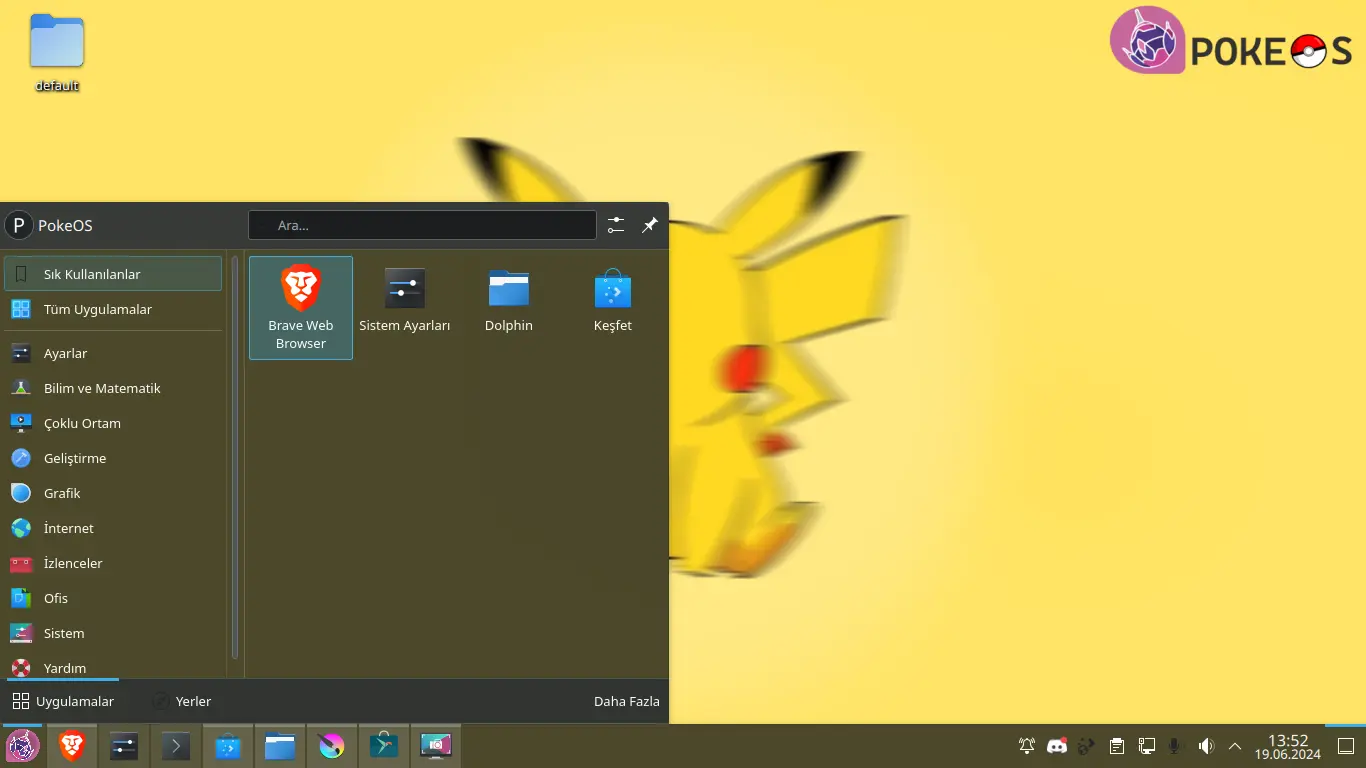Select the Sık Kullanılanlar category
Screen dimensions: 1366x768
(x=113, y=274)
